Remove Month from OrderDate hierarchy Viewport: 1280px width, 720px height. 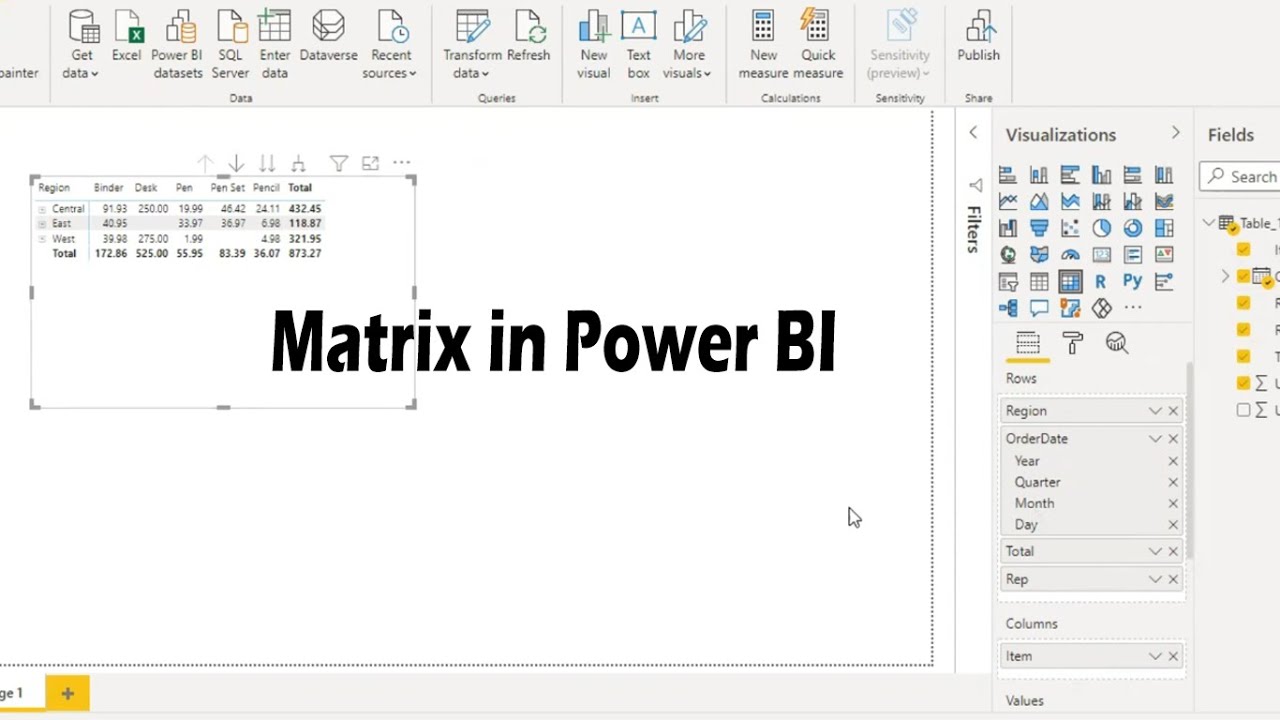(x=1174, y=503)
